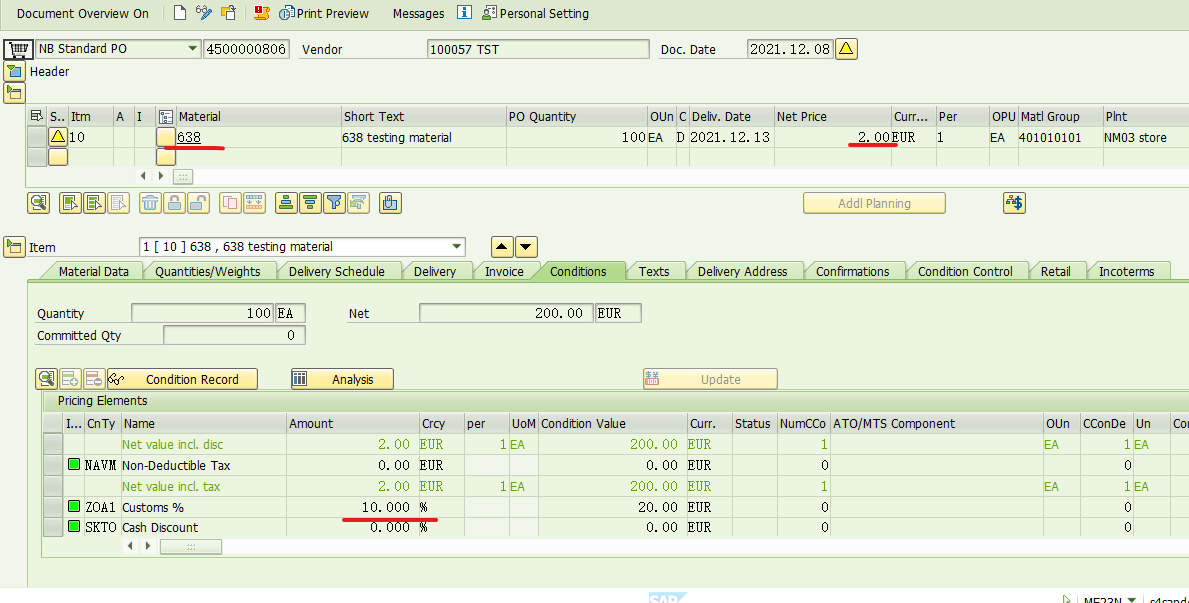This screenshot has width=1189, height=603.
Task: Open attachments via the paperclip icon
Action: [x=390, y=202]
